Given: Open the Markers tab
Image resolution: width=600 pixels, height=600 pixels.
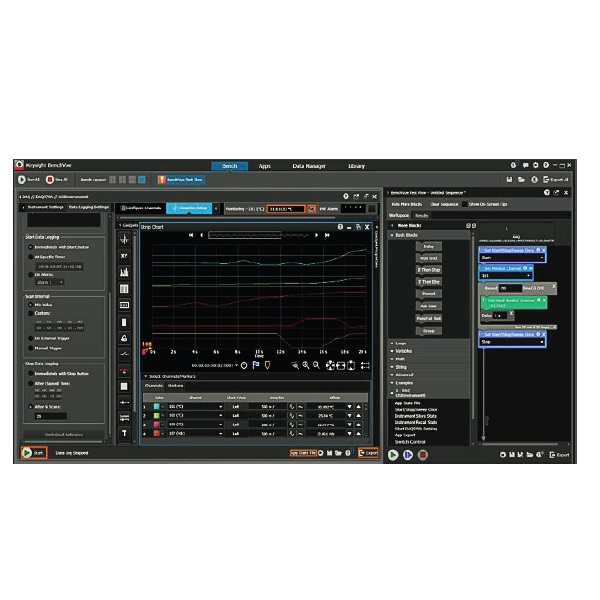Looking at the screenshot, I should (x=176, y=384).
